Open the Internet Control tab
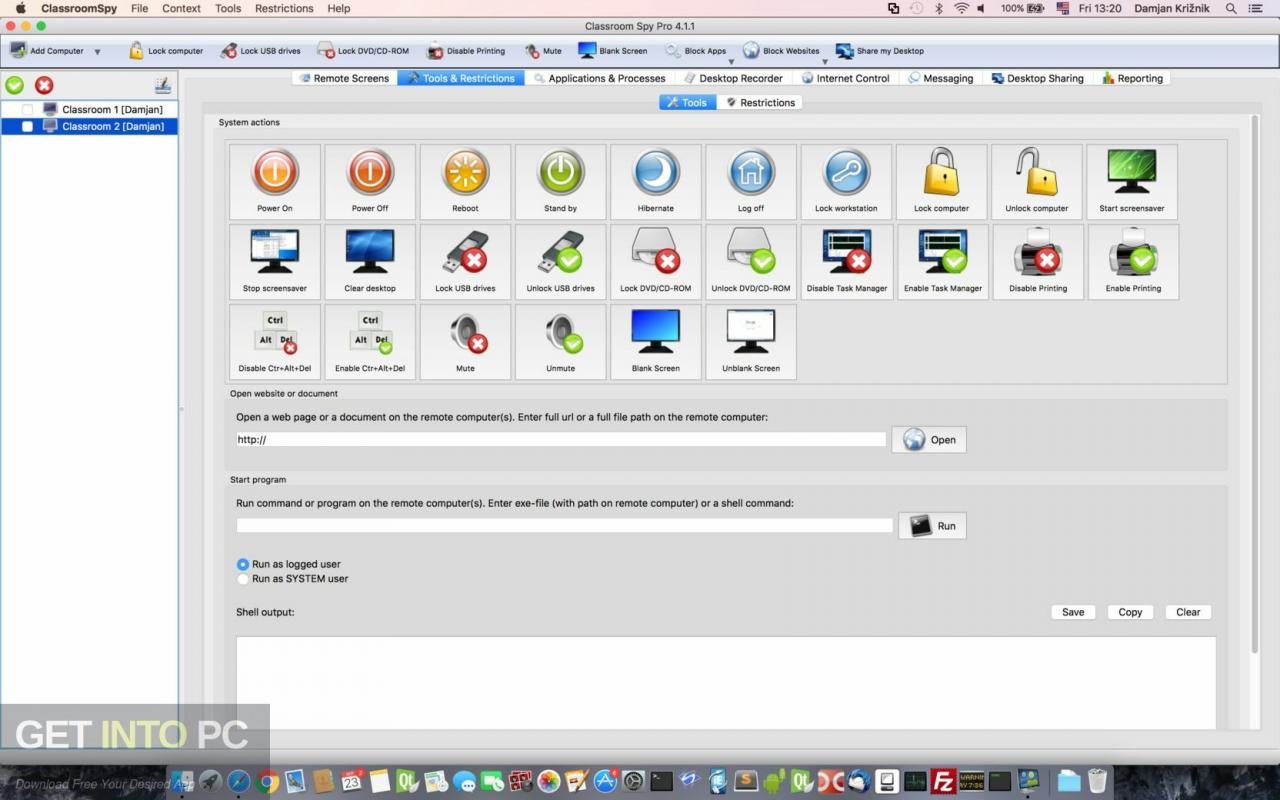This screenshot has height=800, width=1280. 845,78
